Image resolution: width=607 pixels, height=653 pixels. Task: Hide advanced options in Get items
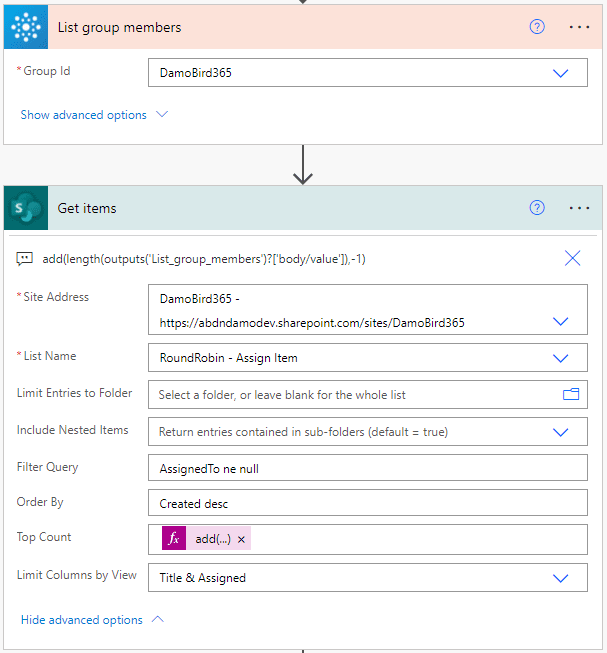(93, 620)
